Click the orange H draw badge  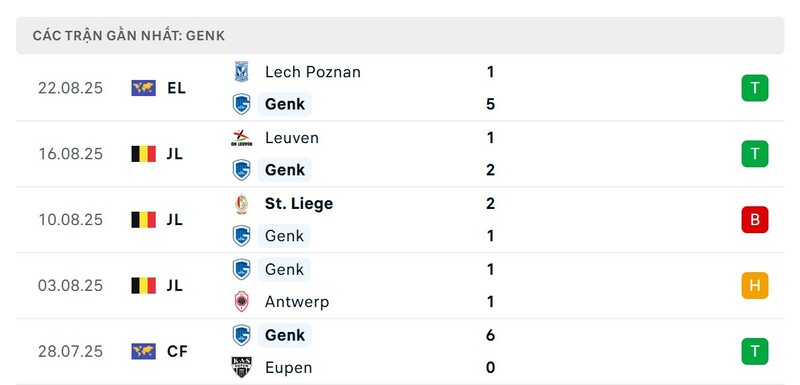[755, 286]
